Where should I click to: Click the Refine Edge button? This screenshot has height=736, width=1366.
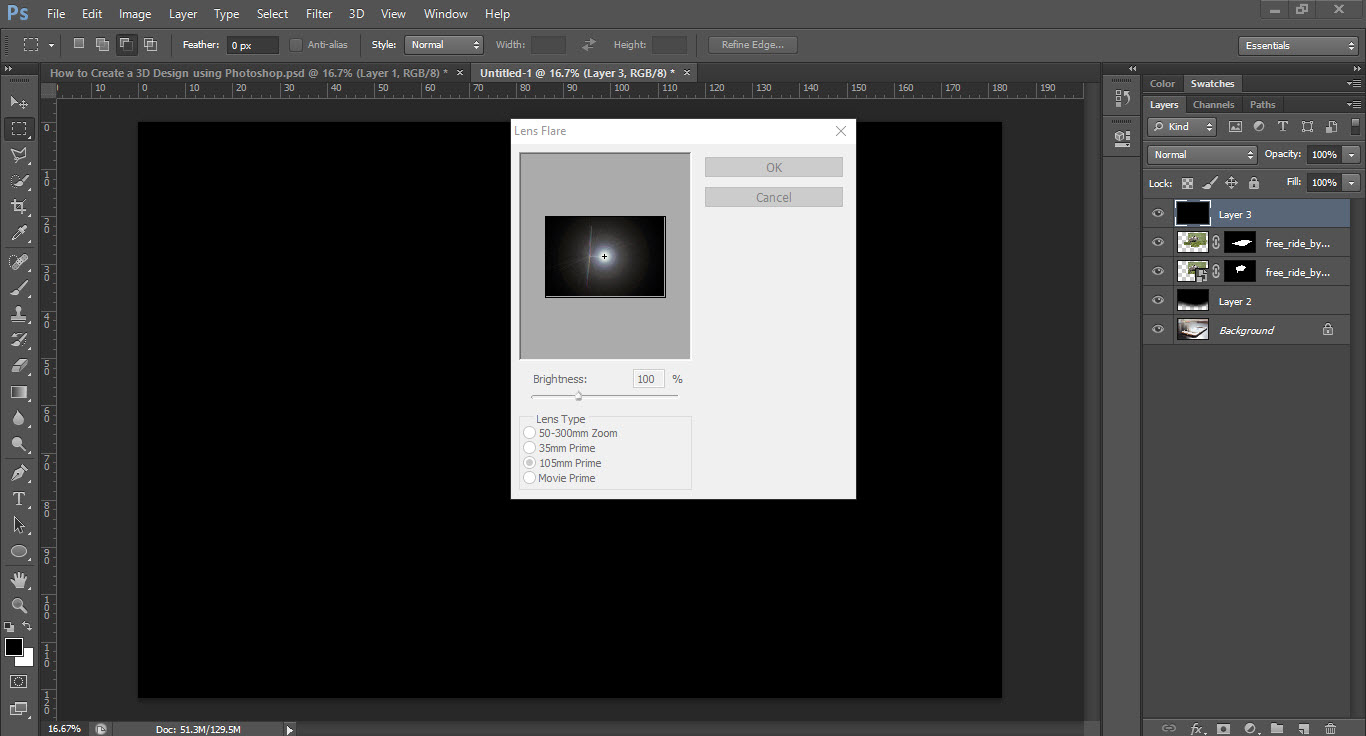click(x=753, y=45)
